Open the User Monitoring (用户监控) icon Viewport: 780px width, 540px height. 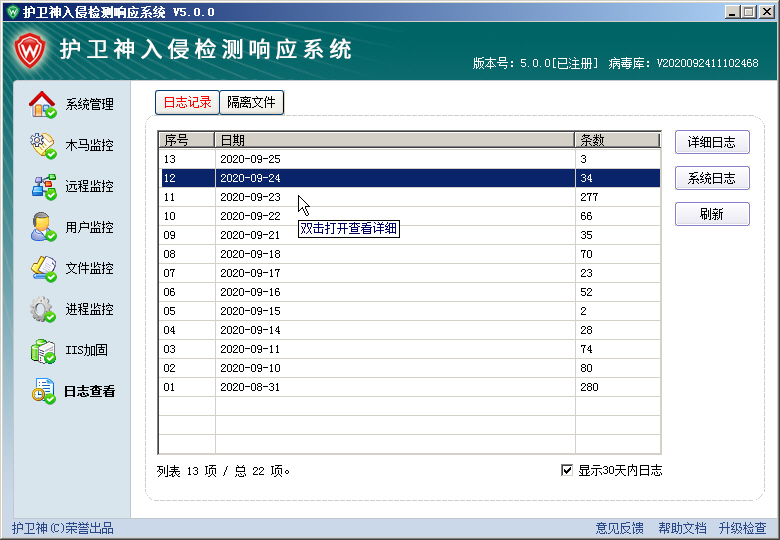(x=42, y=227)
